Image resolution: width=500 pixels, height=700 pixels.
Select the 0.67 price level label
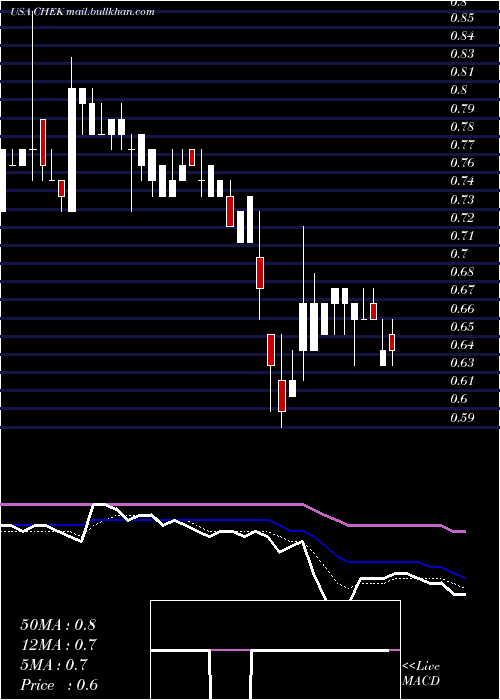461,290
